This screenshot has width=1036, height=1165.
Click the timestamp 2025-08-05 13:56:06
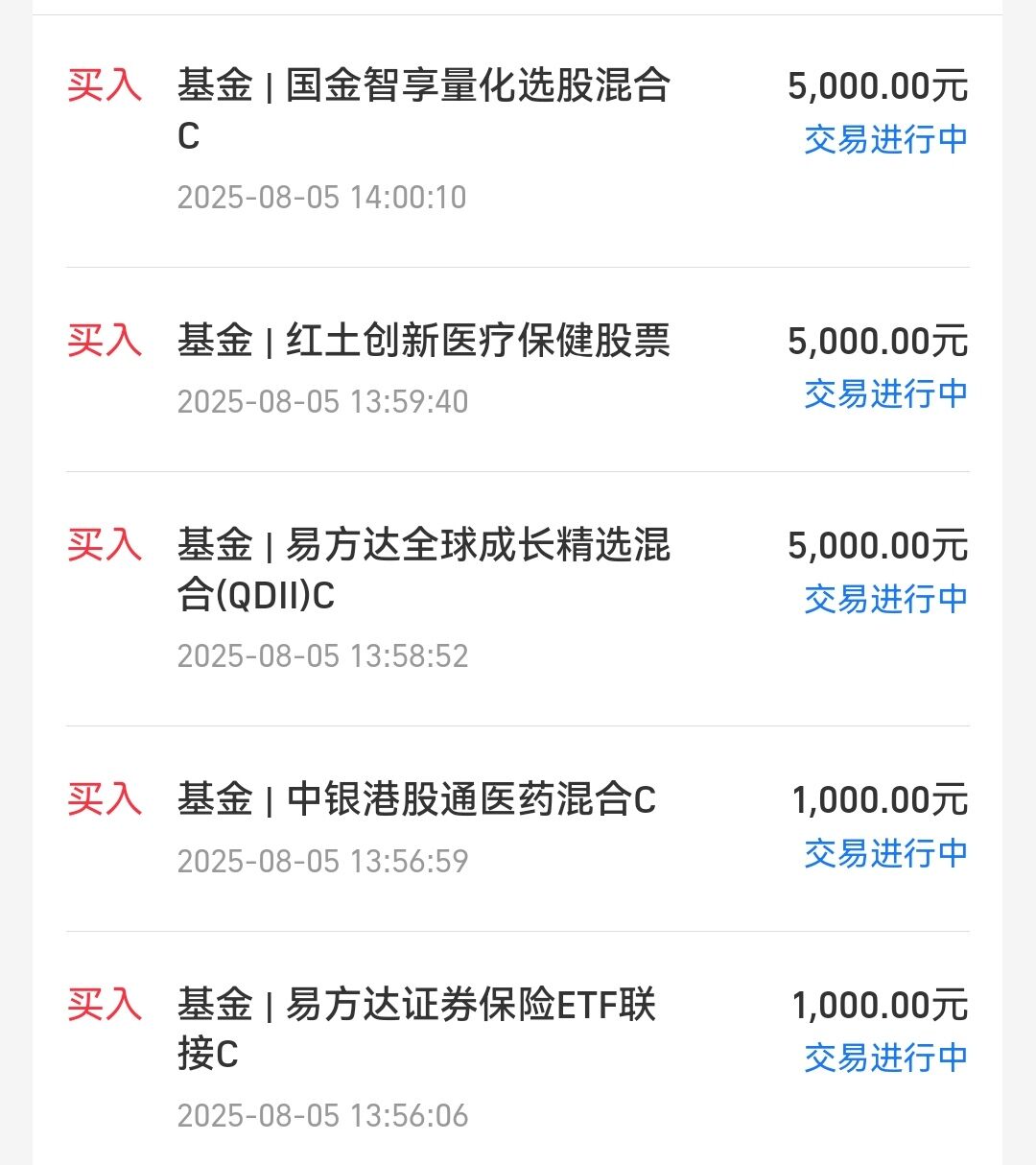tap(323, 1116)
